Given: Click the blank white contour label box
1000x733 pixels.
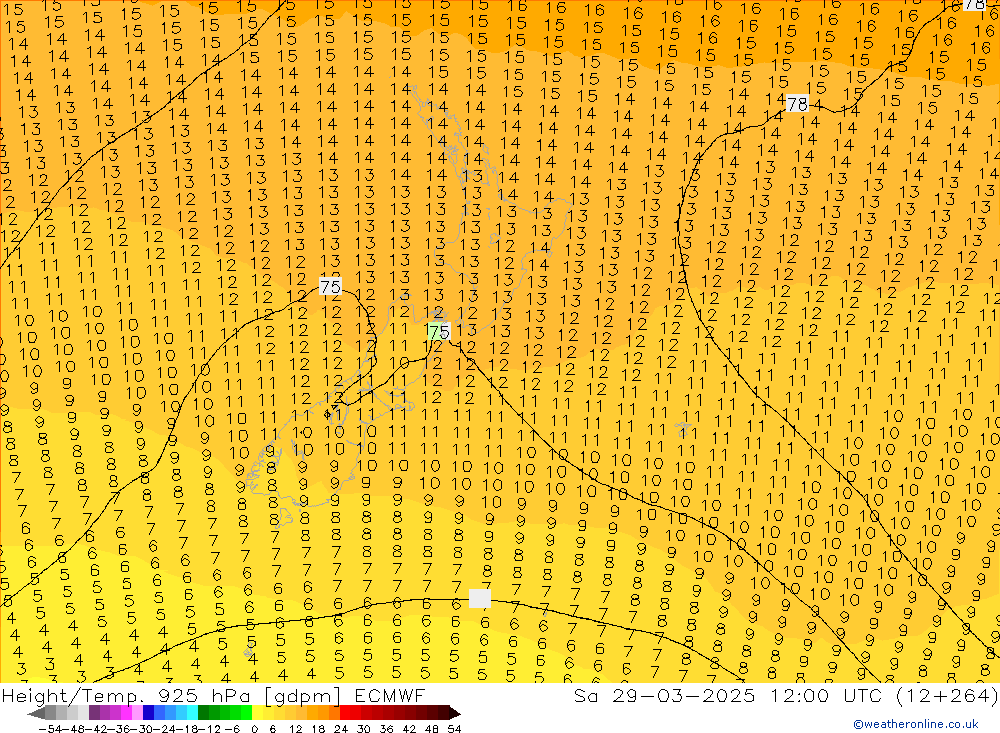Looking at the screenshot, I should (480, 598).
